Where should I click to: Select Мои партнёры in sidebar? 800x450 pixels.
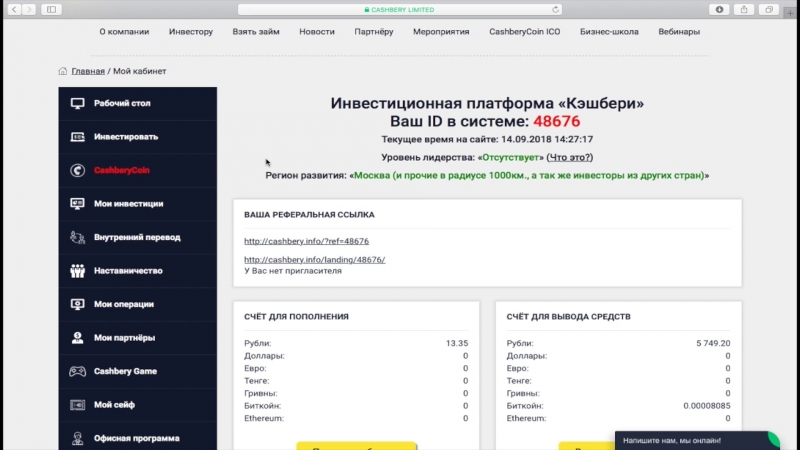pyautogui.click(x=124, y=338)
